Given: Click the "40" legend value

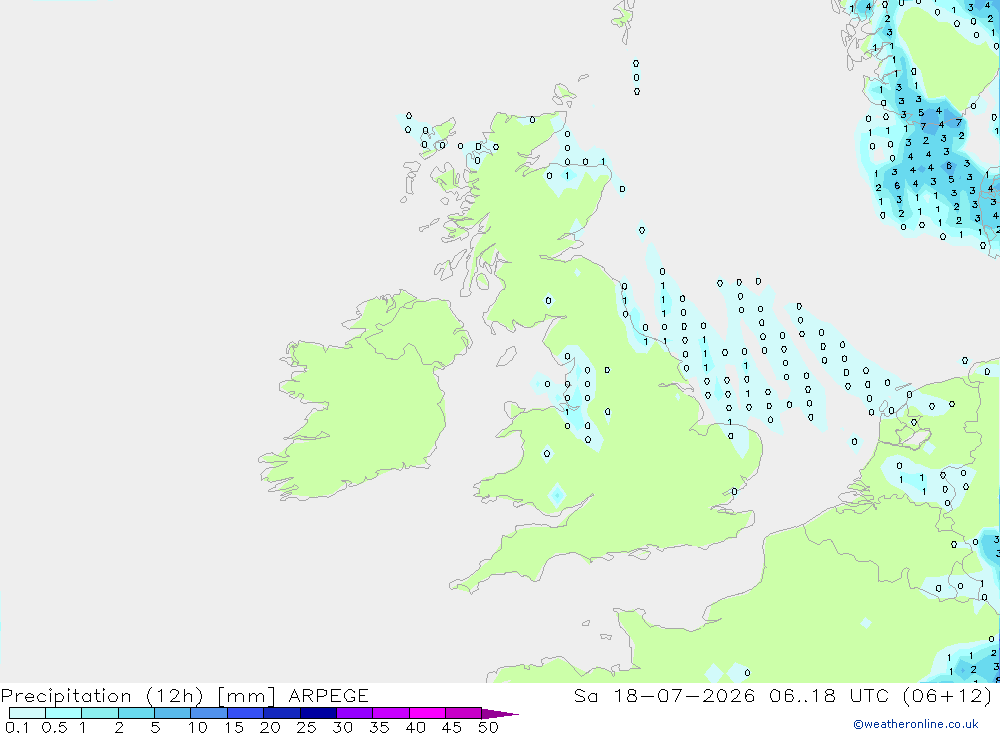Looking at the screenshot, I should pyautogui.click(x=415, y=727).
